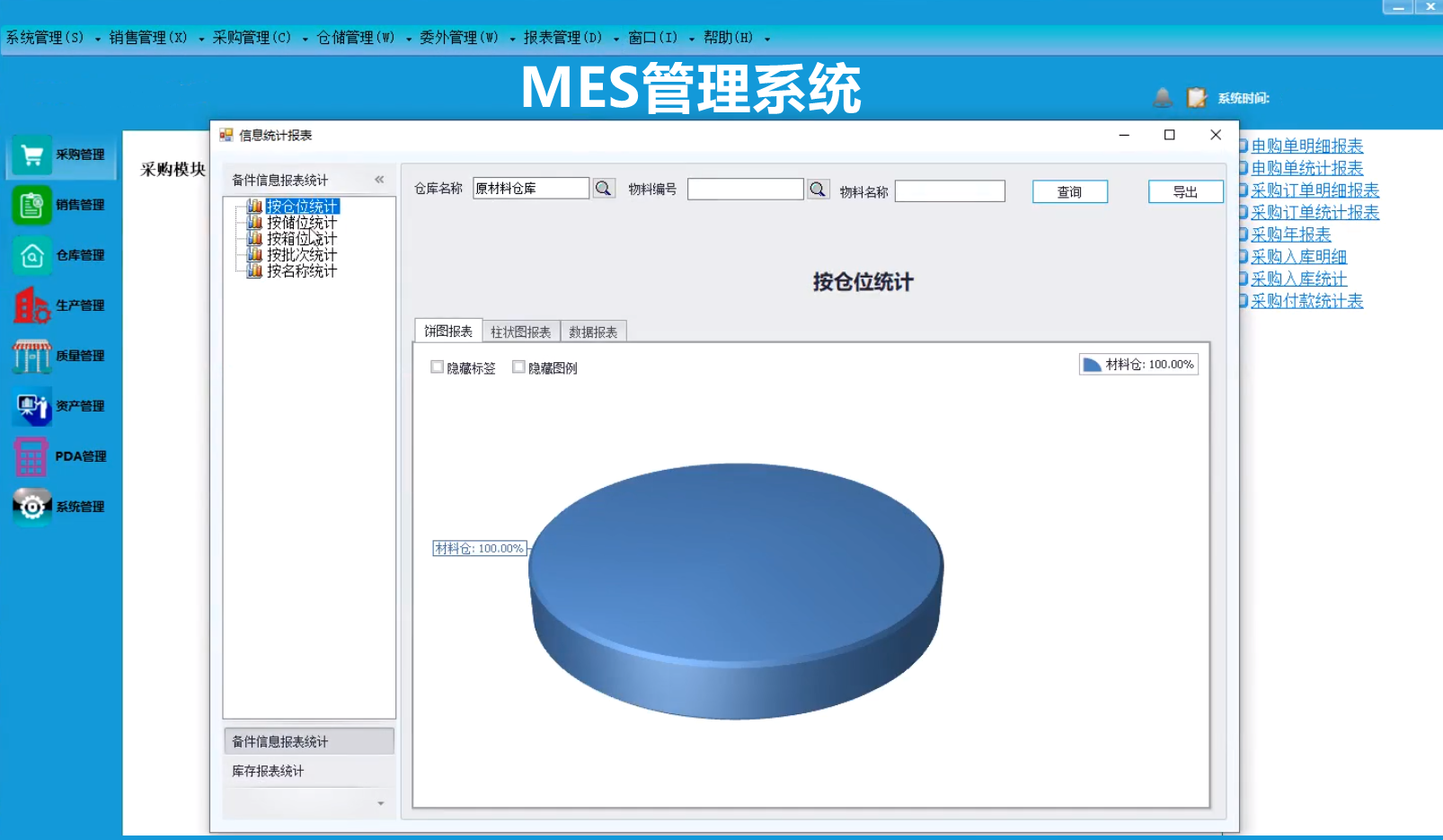The height and width of the screenshot is (840, 1443).
Task: Switch to the 饼图报表 tab
Action: (x=448, y=331)
